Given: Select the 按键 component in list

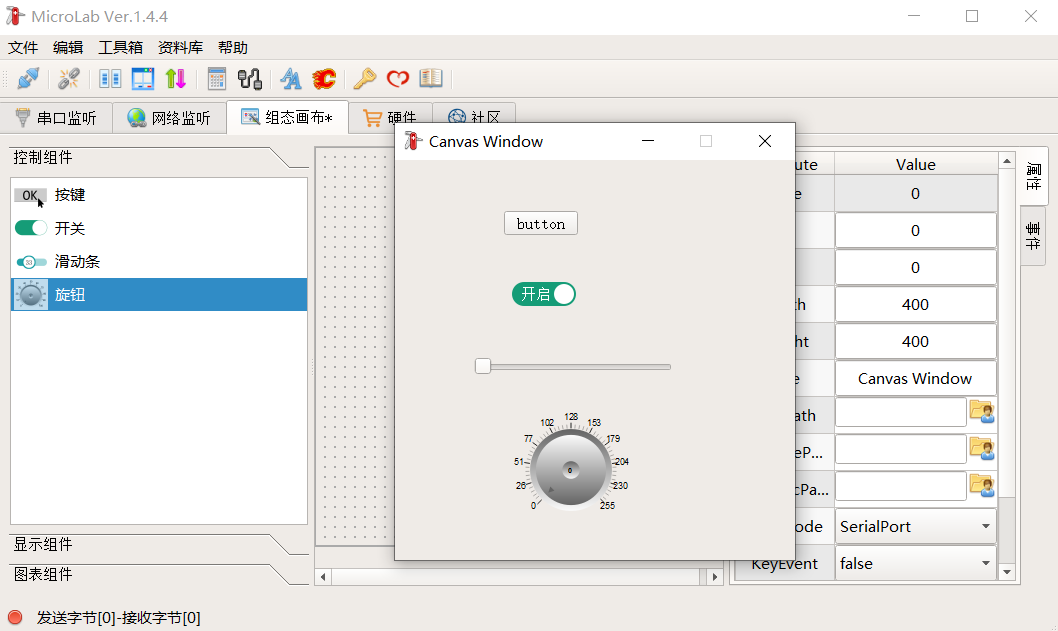Looking at the screenshot, I should pos(159,195).
